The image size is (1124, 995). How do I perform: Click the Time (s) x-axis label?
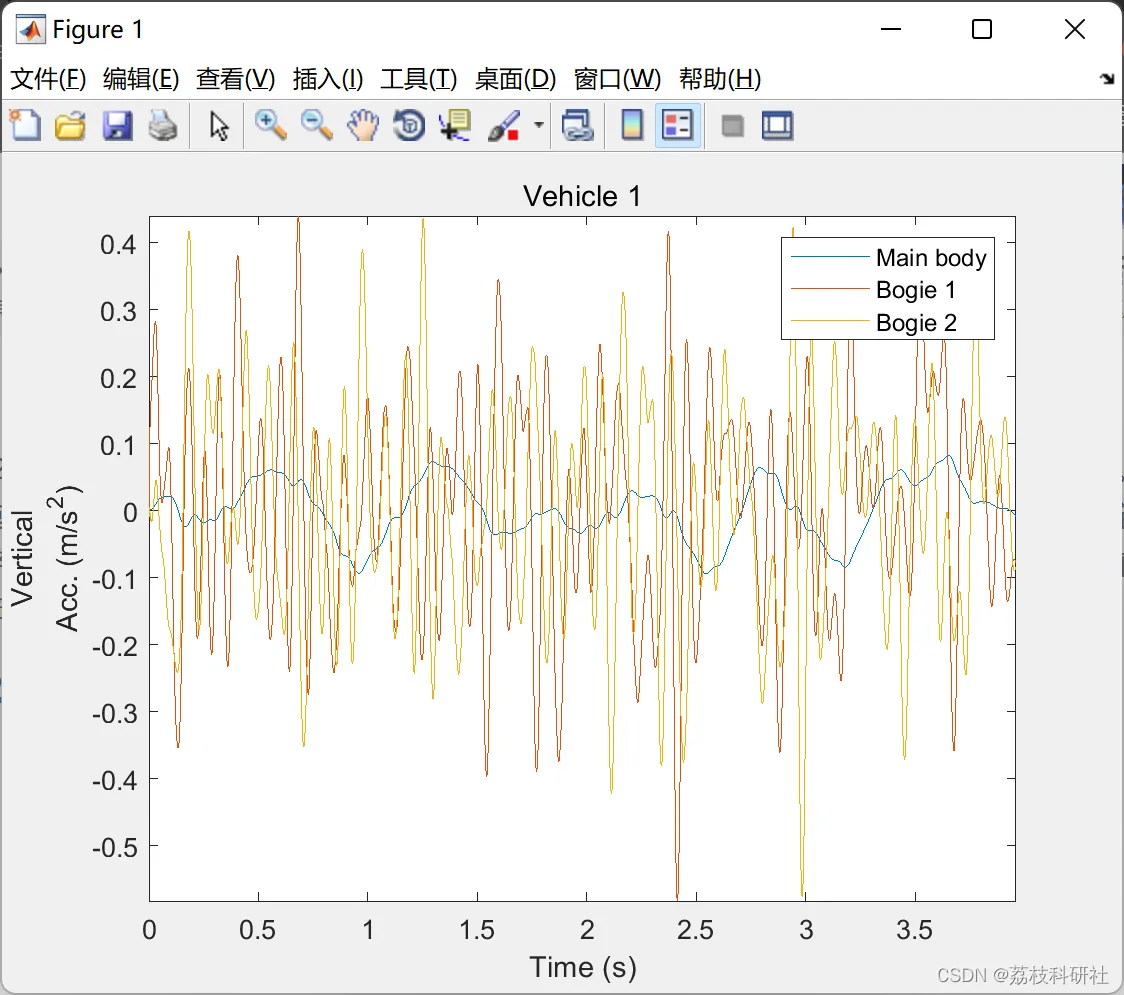[583, 968]
